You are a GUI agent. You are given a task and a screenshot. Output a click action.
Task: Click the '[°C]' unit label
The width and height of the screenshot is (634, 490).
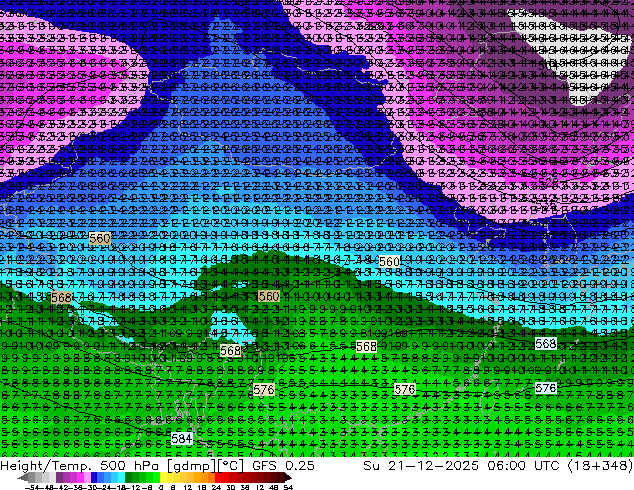click(231, 466)
